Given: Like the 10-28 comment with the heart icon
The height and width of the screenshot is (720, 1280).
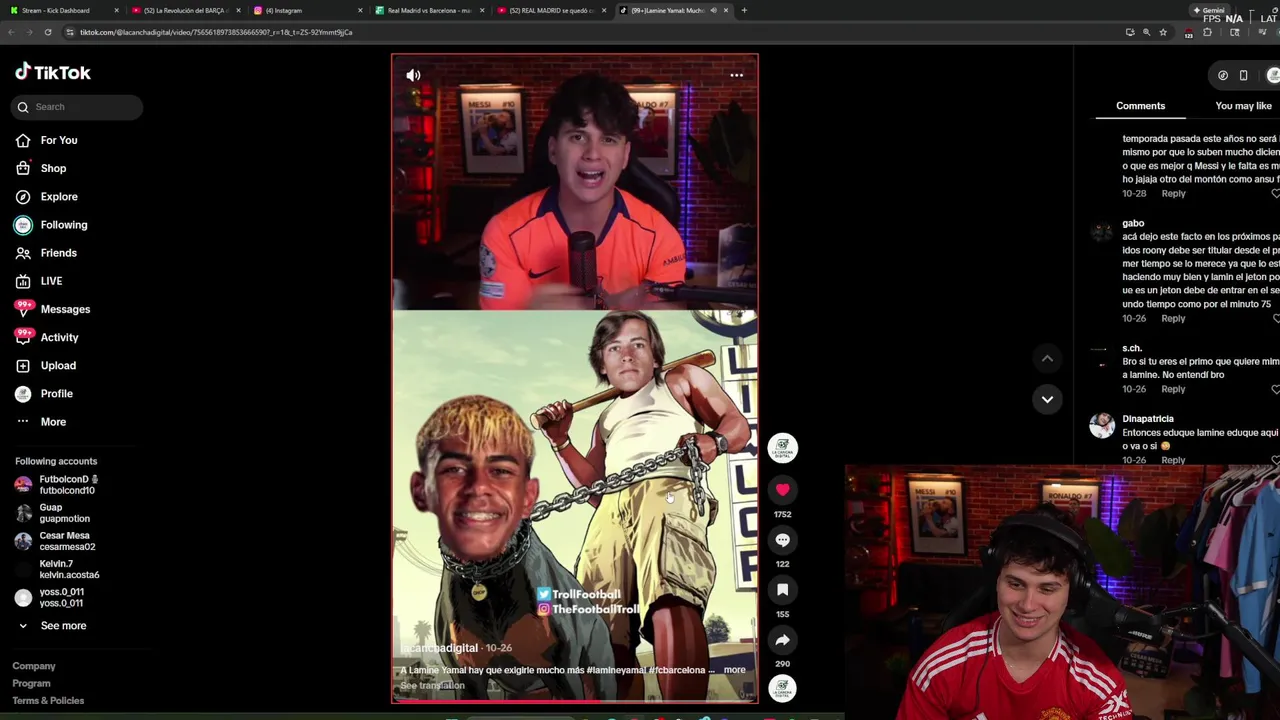Looking at the screenshot, I should pos(1275,194).
